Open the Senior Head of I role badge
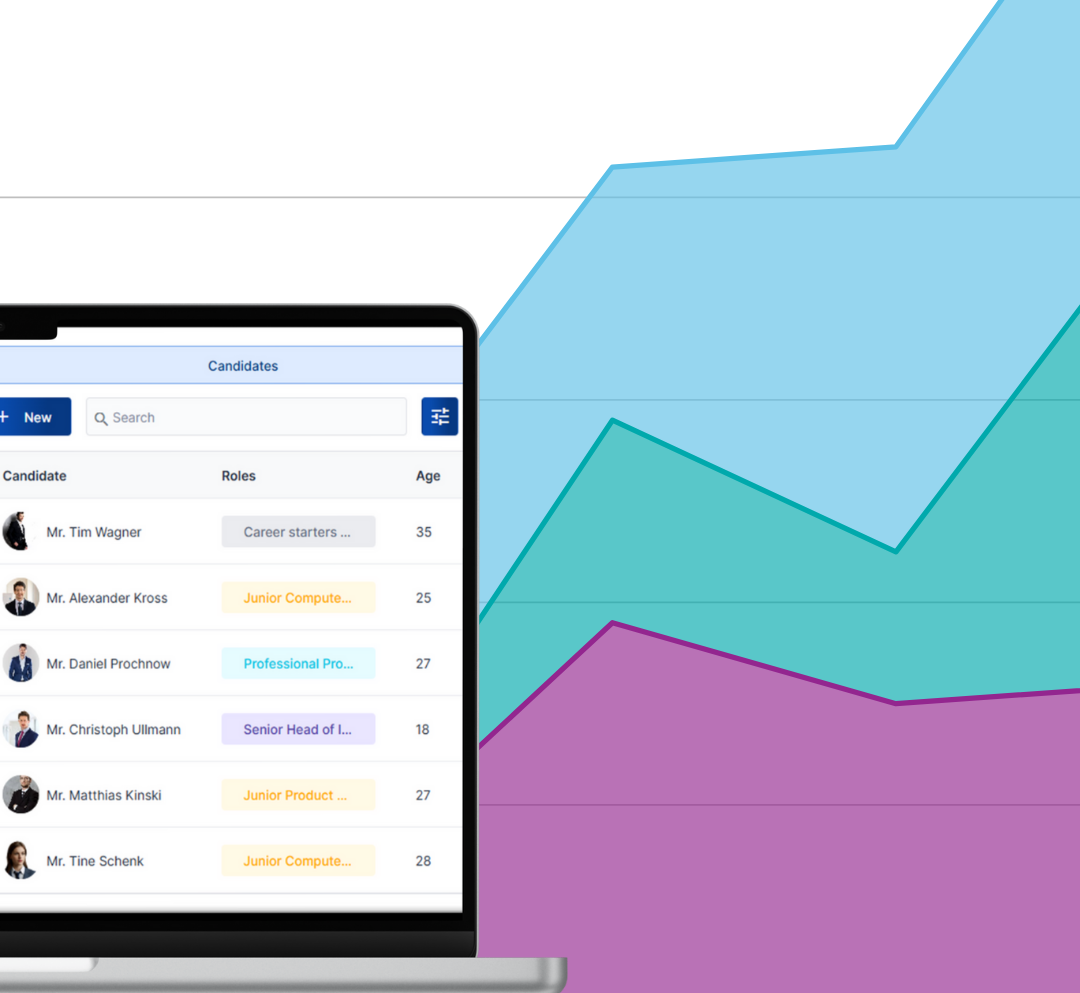1080x993 pixels. pyautogui.click(x=298, y=729)
